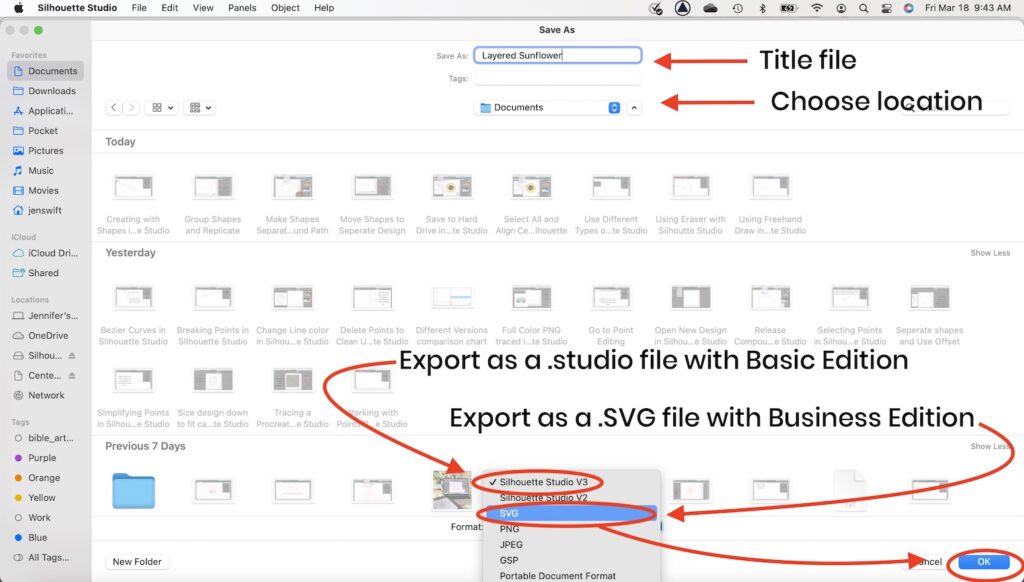Image resolution: width=1024 pixels, height=582 pixels.
Task: Select the Orange tag
Action: pos(45,477)
